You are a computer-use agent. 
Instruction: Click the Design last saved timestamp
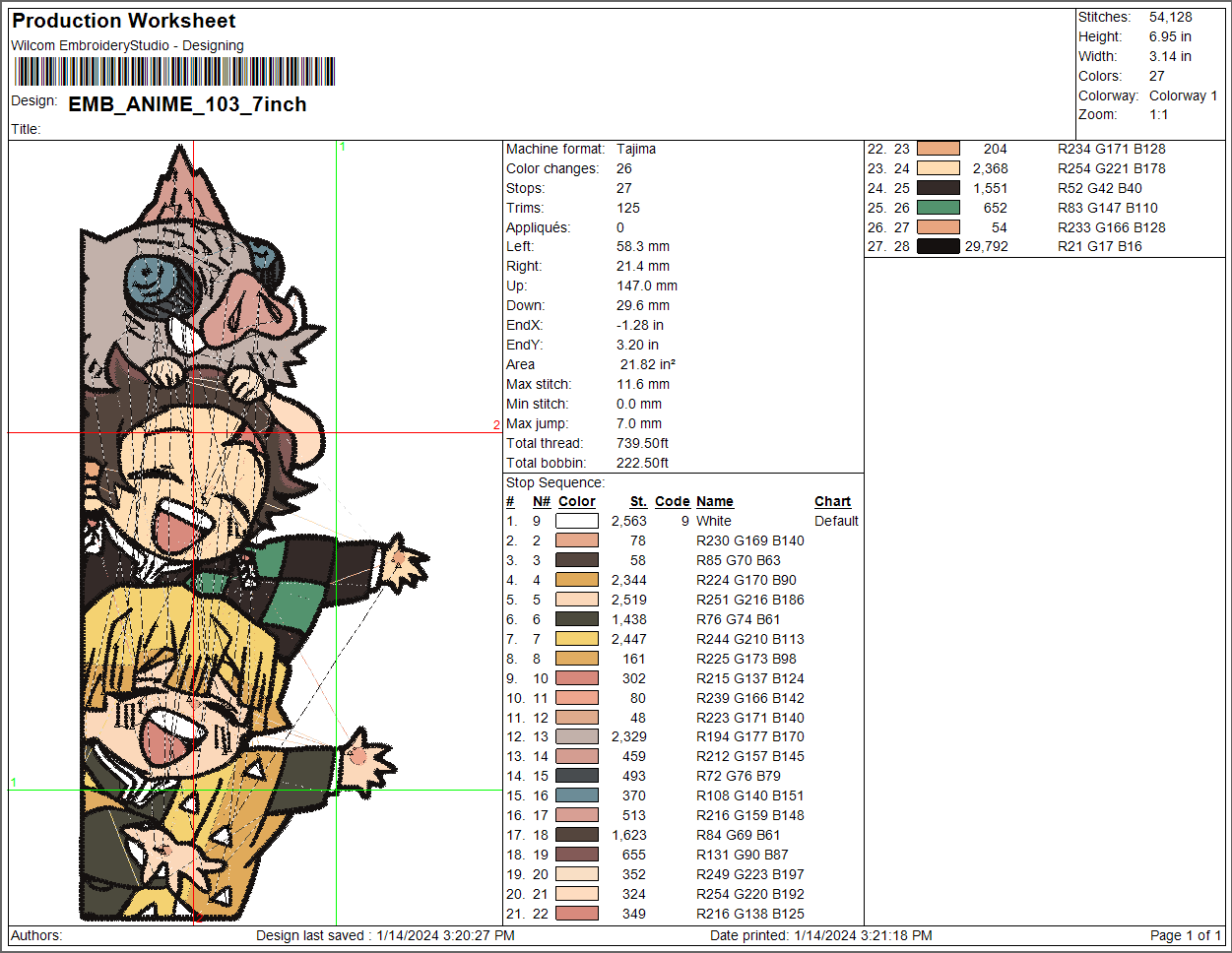385,935
